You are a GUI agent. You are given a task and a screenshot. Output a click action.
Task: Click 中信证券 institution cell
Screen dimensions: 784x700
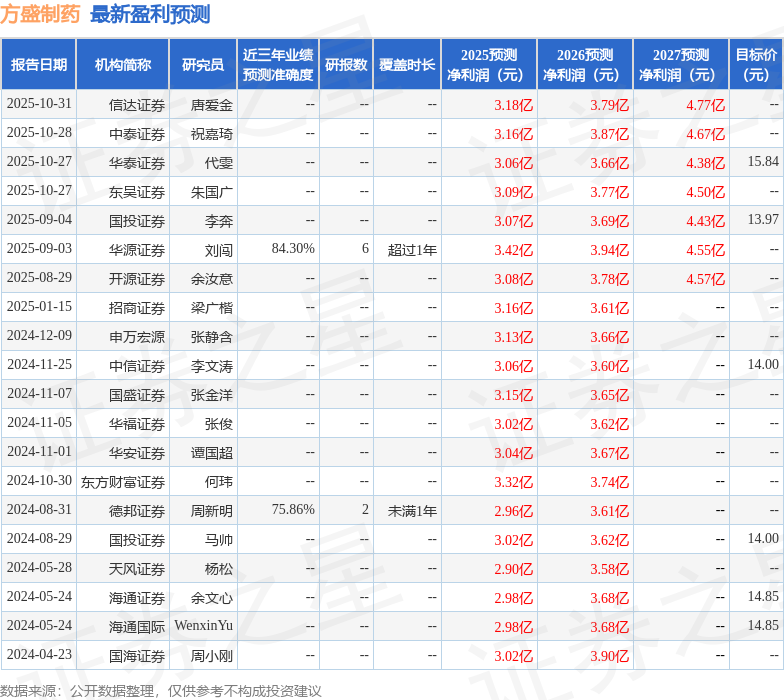coord(137,366)
